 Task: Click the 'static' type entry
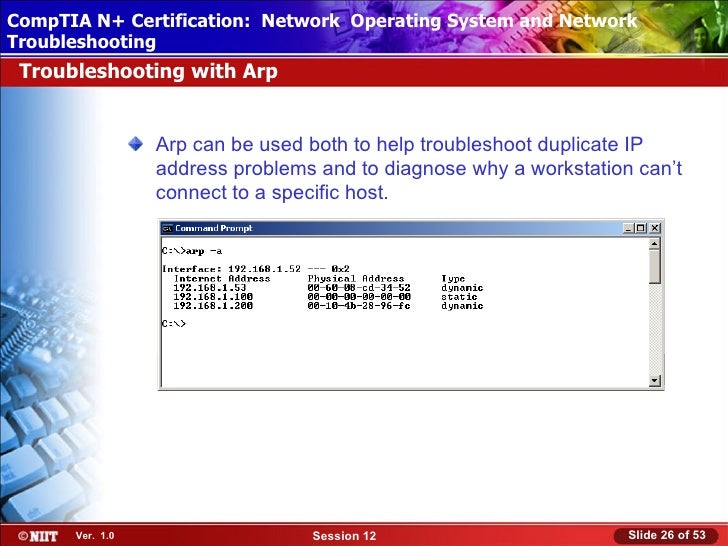point(459,297)
